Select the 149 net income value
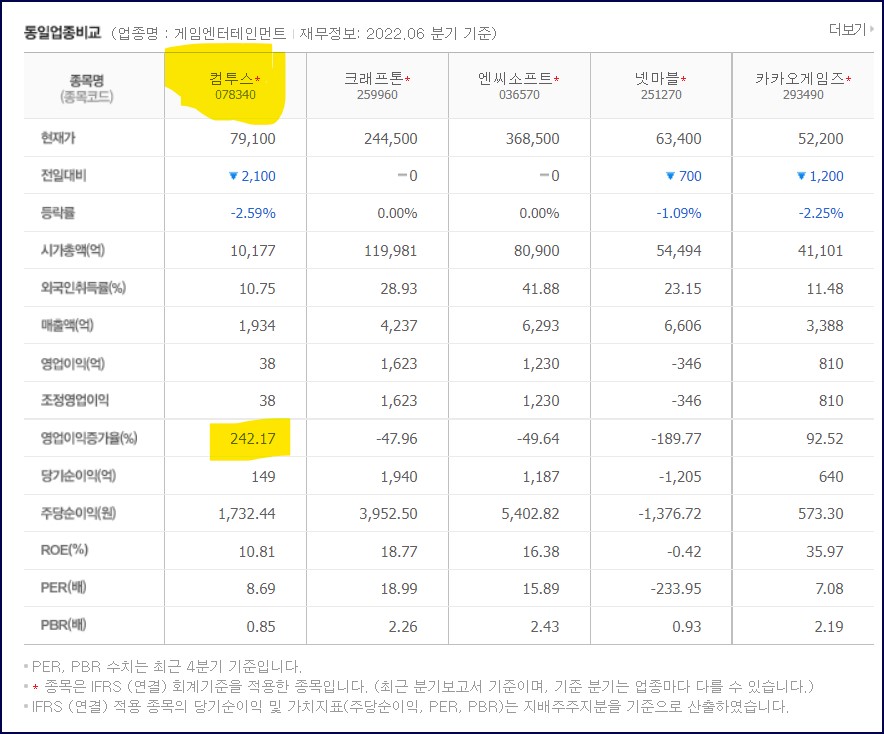 [x=263, y=477]
